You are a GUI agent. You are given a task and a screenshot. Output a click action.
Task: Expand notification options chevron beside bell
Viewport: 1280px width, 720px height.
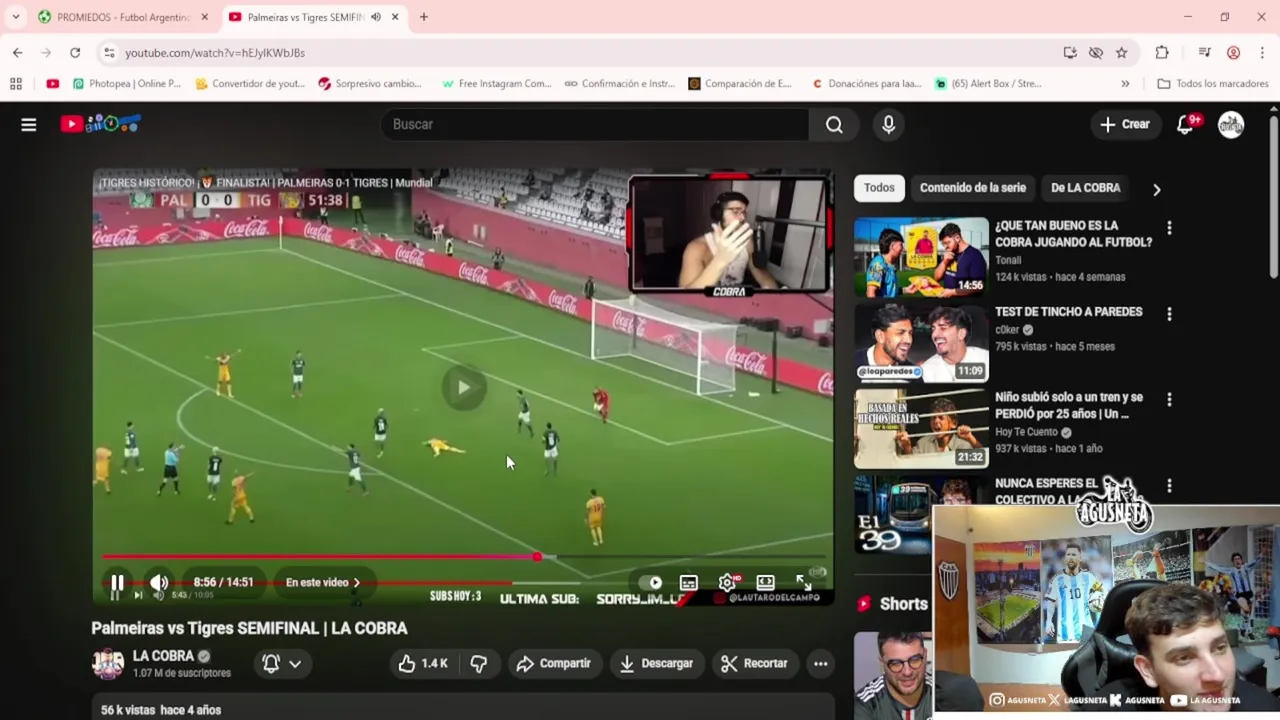tap(295, 663)
